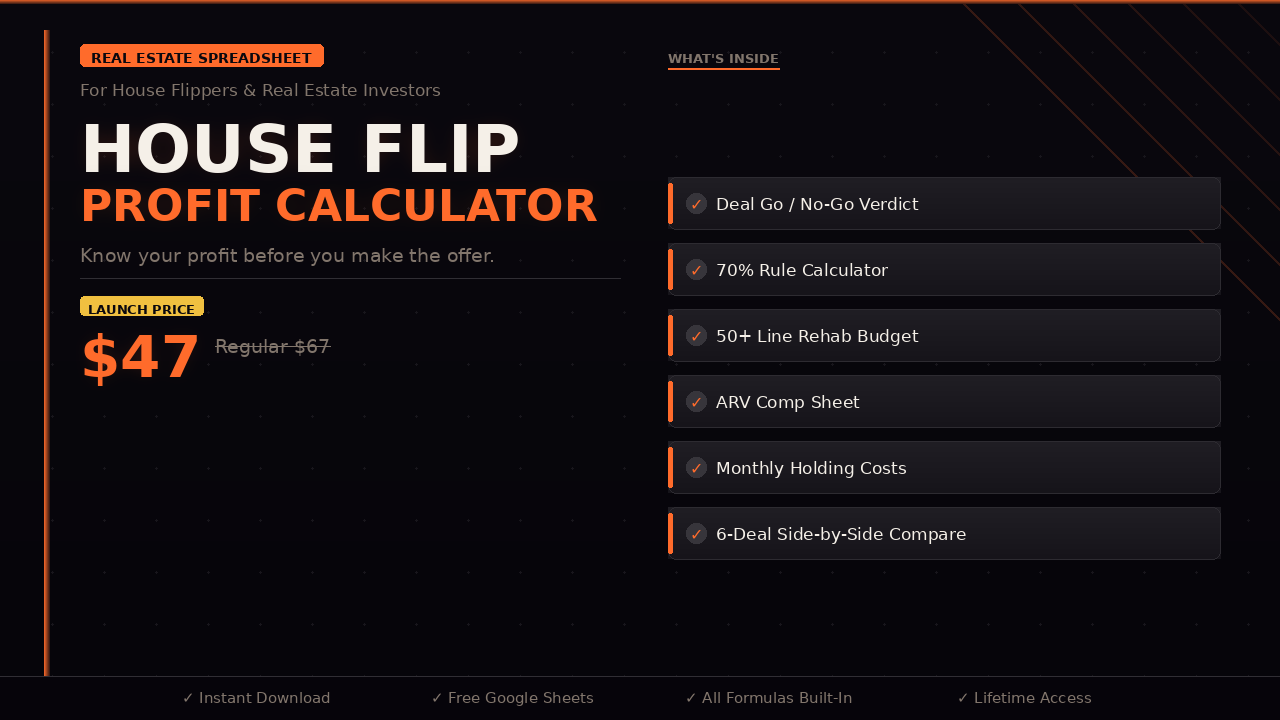1280x720 pixels.
Task: Click the 70% Rule Calculator checkmark icon
Action: point(696,270)
